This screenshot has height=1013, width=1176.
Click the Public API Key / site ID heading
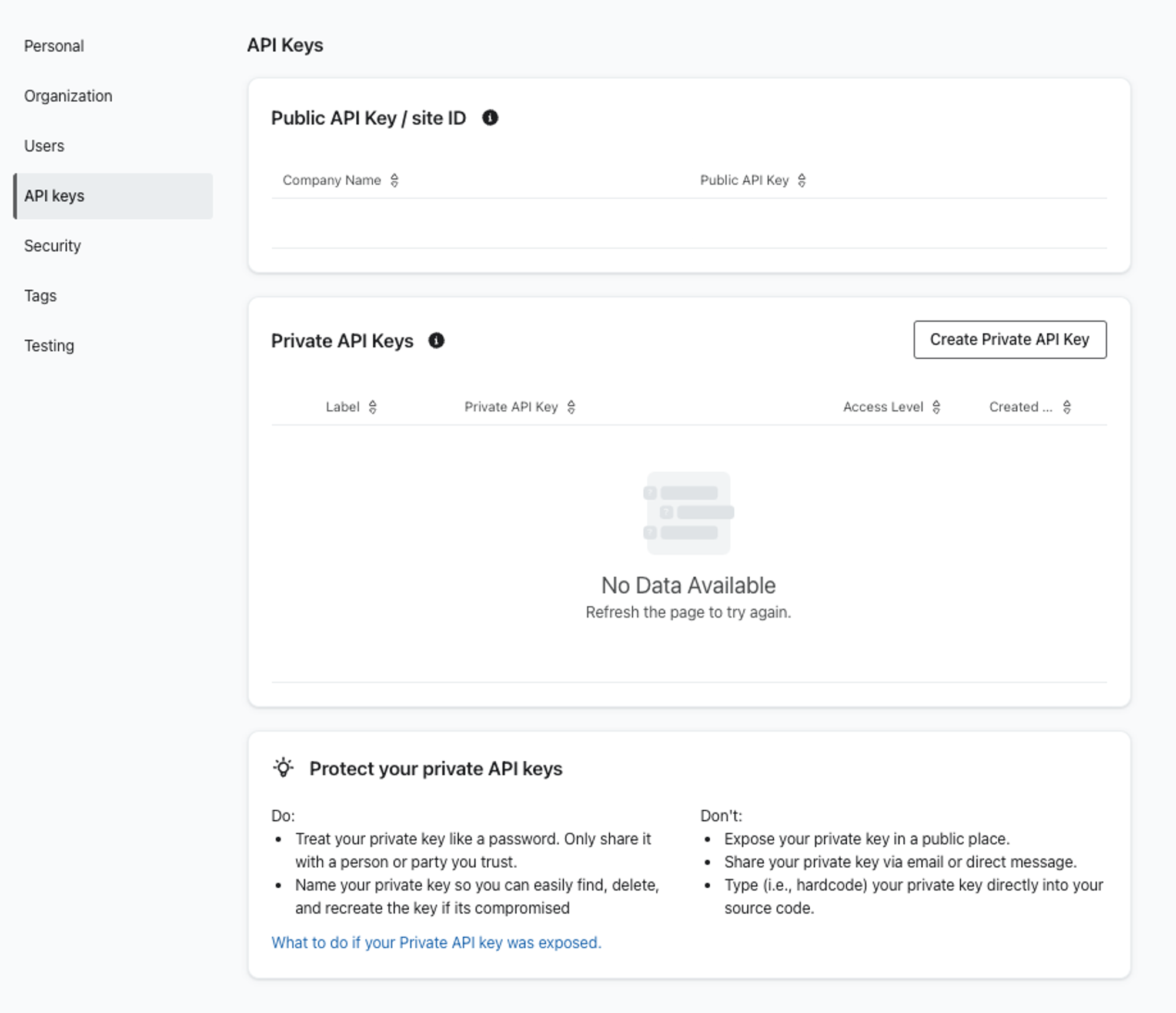click(x=368, y=118)
